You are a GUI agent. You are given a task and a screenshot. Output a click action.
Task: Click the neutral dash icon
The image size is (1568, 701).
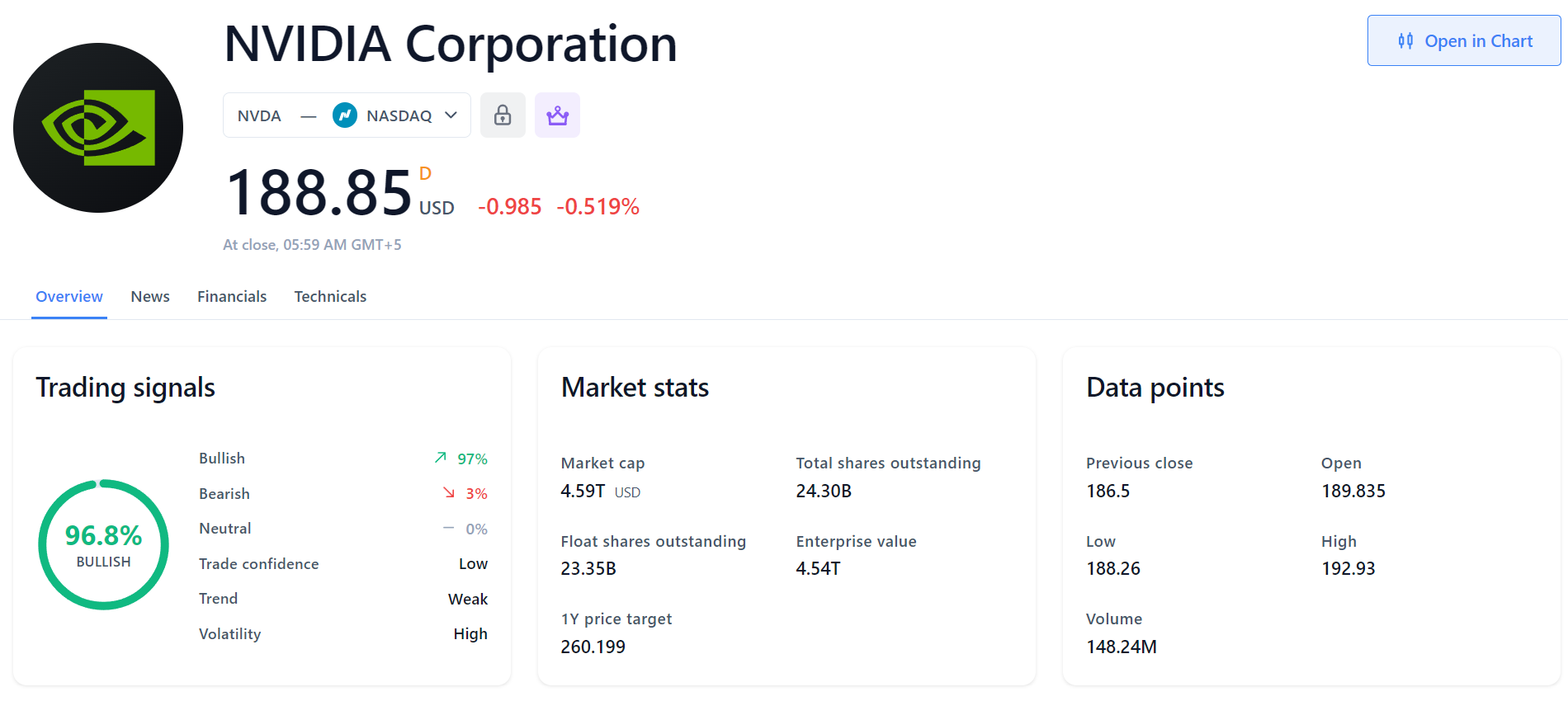pyautogui.click(x=449, y=528)
